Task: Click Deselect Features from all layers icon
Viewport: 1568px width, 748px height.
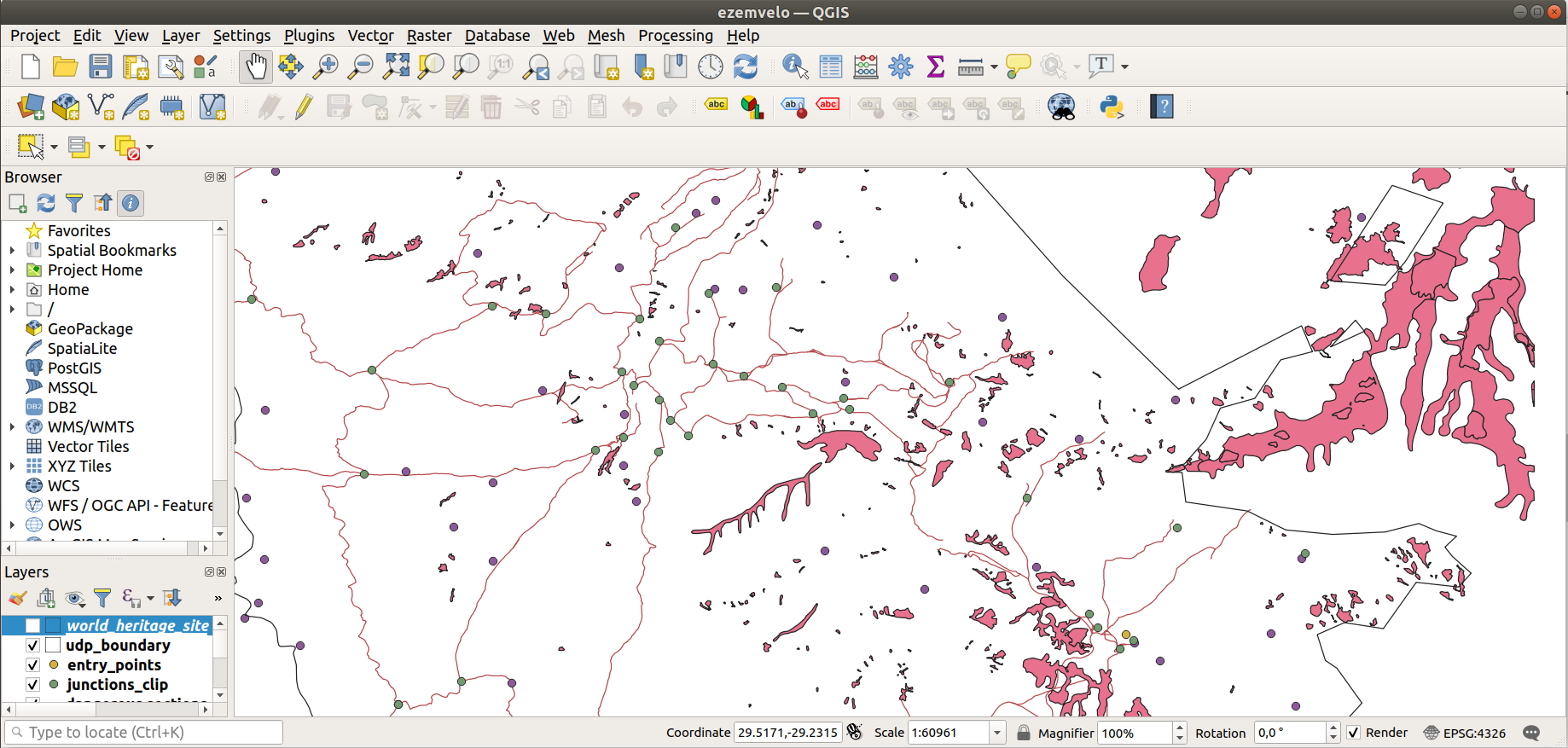Action: (127, 147)
